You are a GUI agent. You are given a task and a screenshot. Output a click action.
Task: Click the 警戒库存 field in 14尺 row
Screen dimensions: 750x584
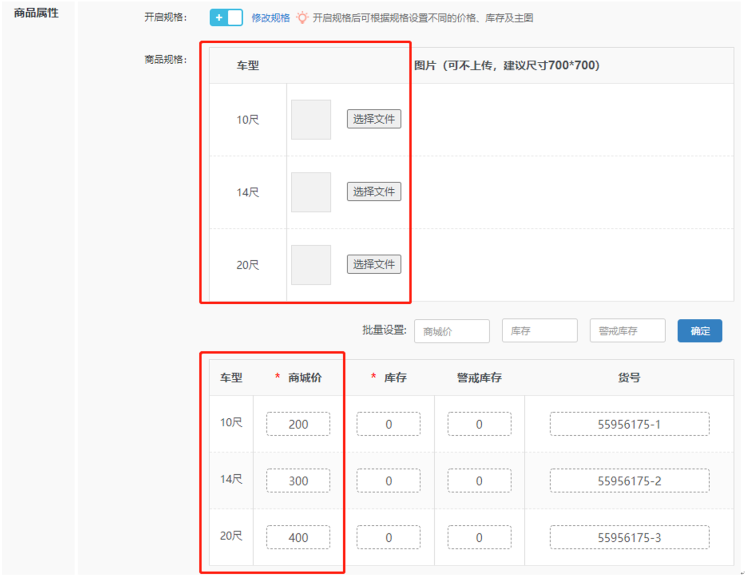pyautogui.click(x=479, y=481)
